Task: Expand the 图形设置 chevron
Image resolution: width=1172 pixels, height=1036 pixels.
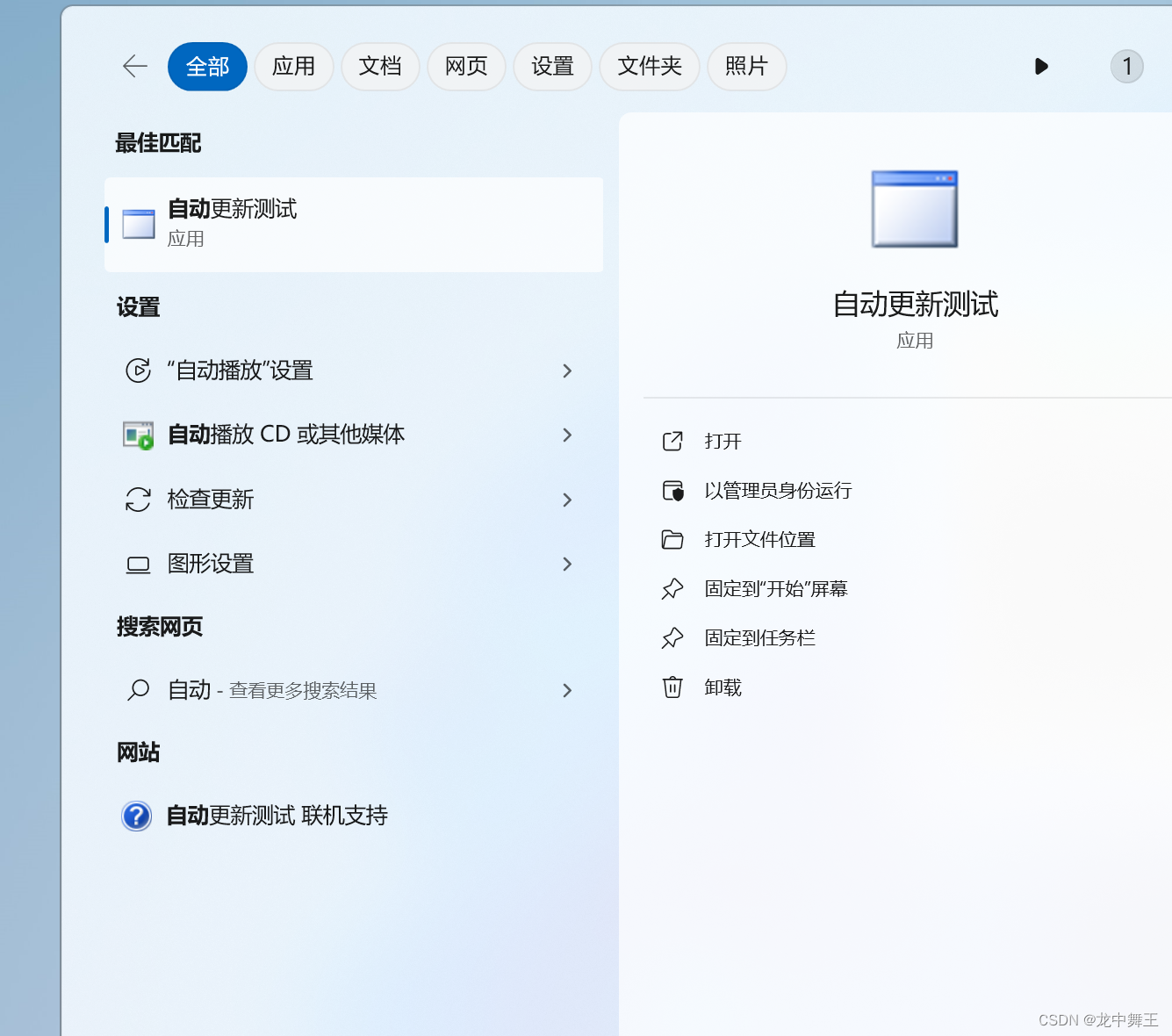Action: (567, 564)
